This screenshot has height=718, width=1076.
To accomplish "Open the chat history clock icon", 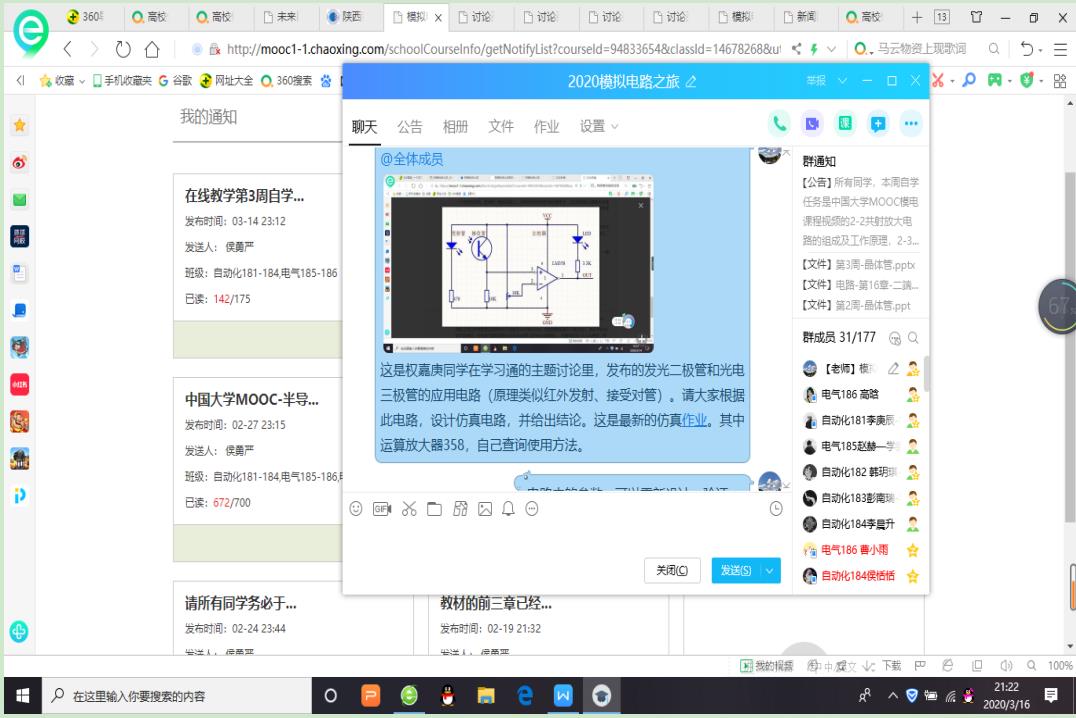I will pyautogui.click(x=776, y=509).
